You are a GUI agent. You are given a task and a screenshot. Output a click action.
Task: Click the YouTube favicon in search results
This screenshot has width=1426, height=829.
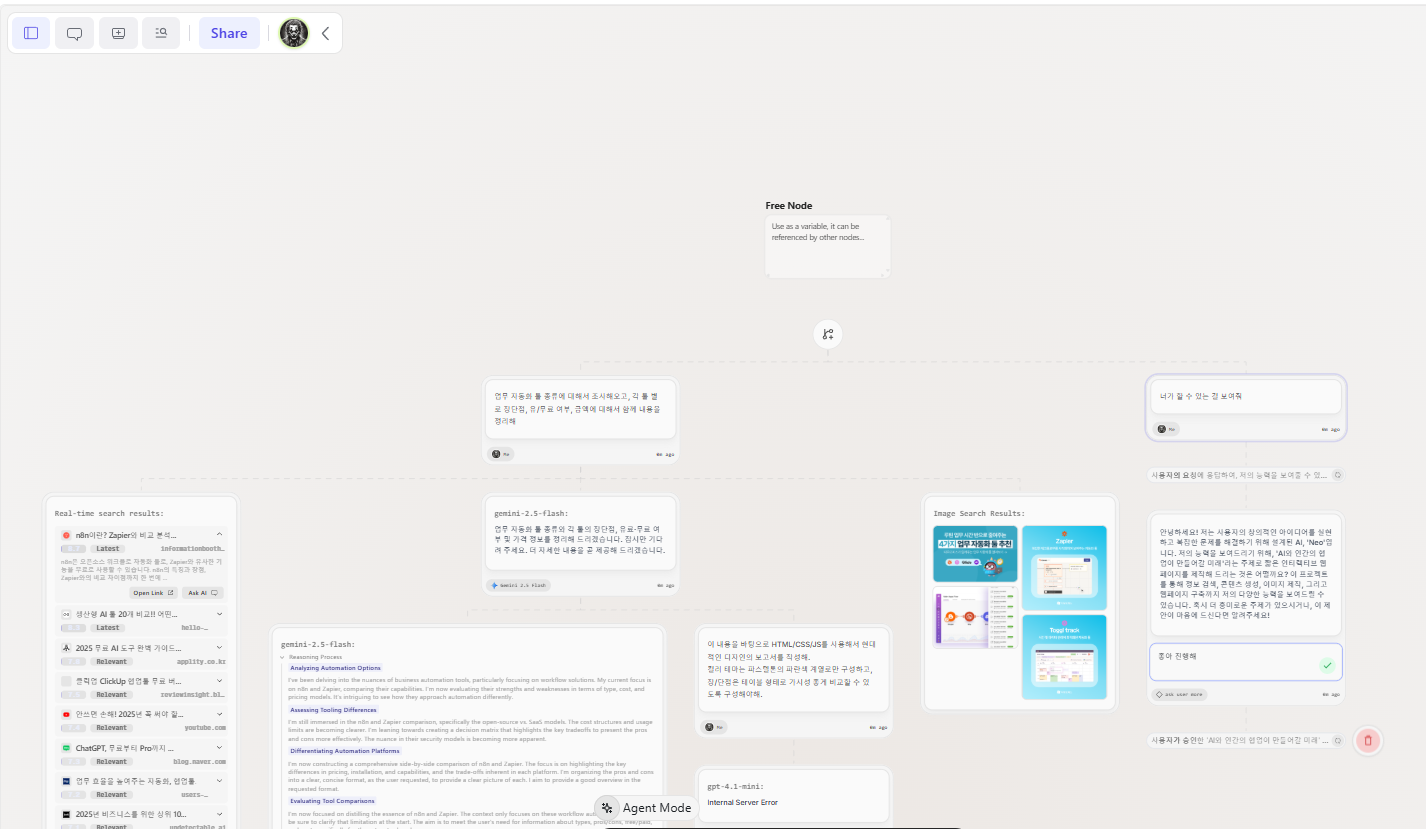point(66,714)
